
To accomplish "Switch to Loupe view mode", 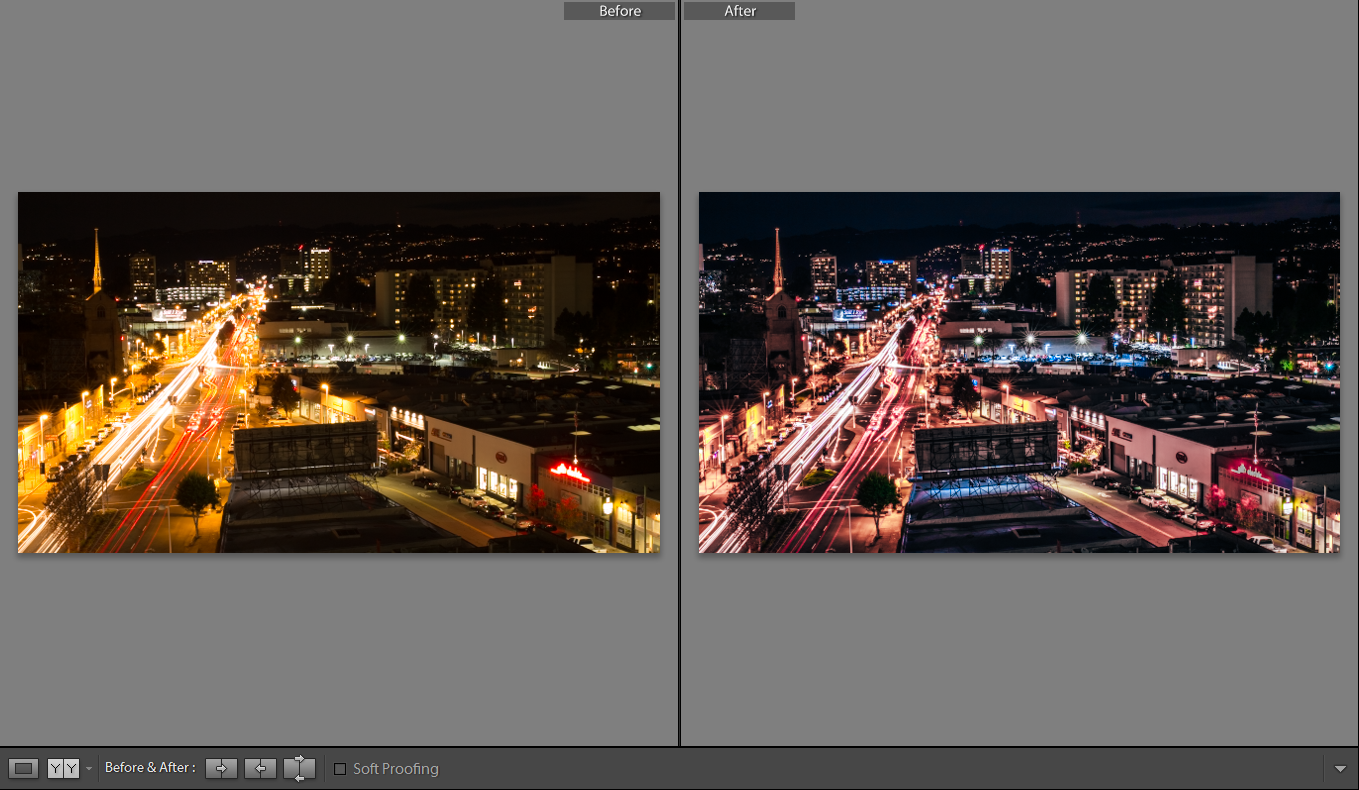I will pos(25,769).
